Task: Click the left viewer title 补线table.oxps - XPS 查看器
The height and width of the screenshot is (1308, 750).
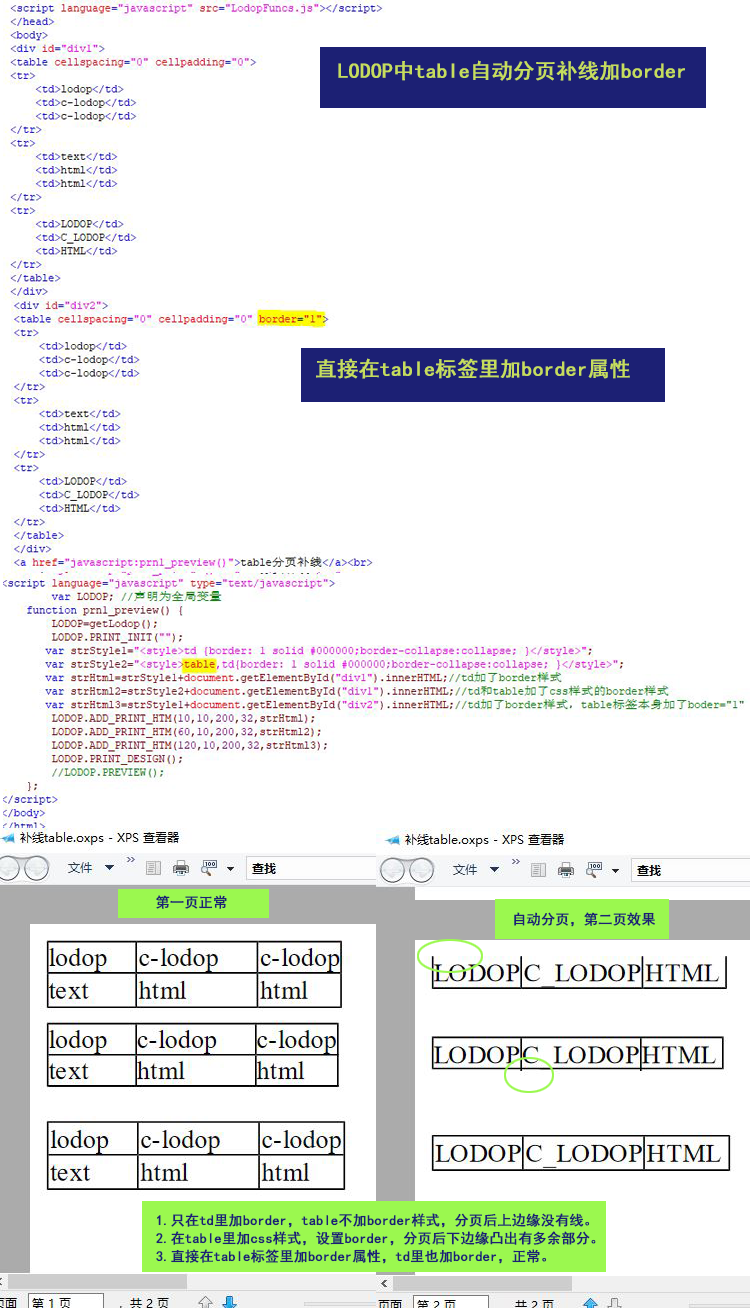Action: click(x=99, y=838)
